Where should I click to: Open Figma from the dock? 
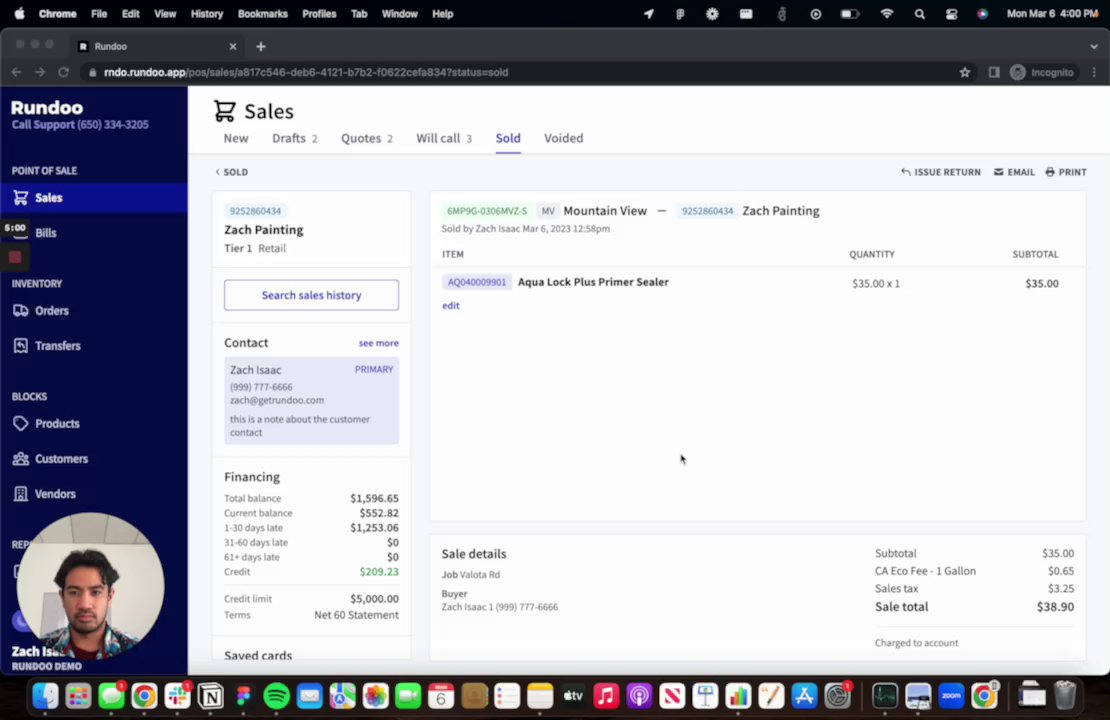pos(244,697)
